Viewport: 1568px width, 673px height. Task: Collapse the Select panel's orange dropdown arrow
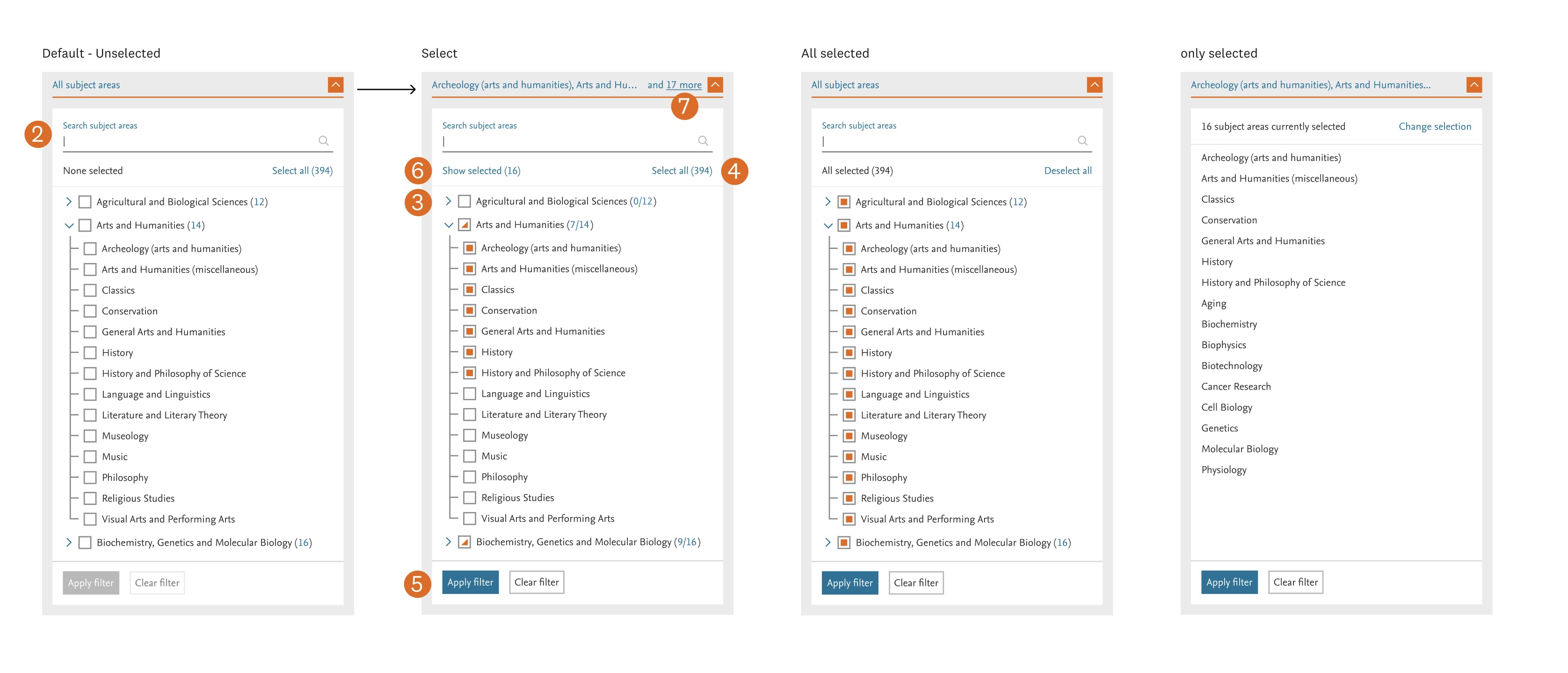click(x=715, y=85)
